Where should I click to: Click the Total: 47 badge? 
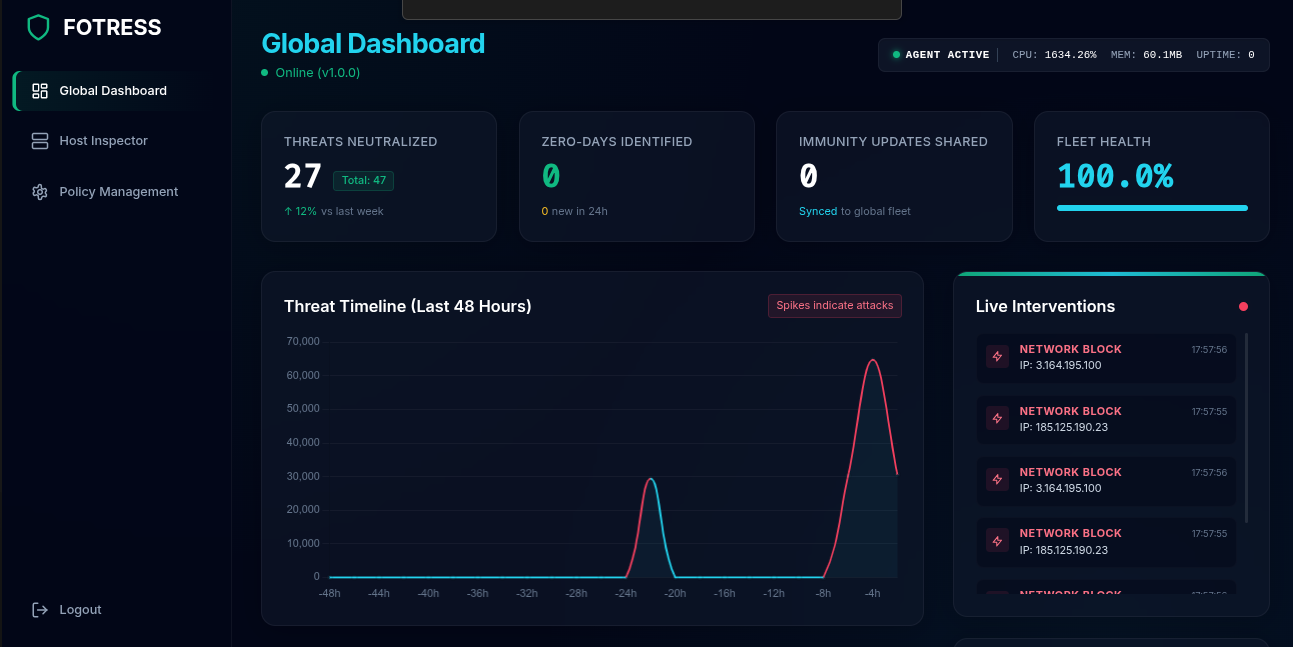(363, 181)
